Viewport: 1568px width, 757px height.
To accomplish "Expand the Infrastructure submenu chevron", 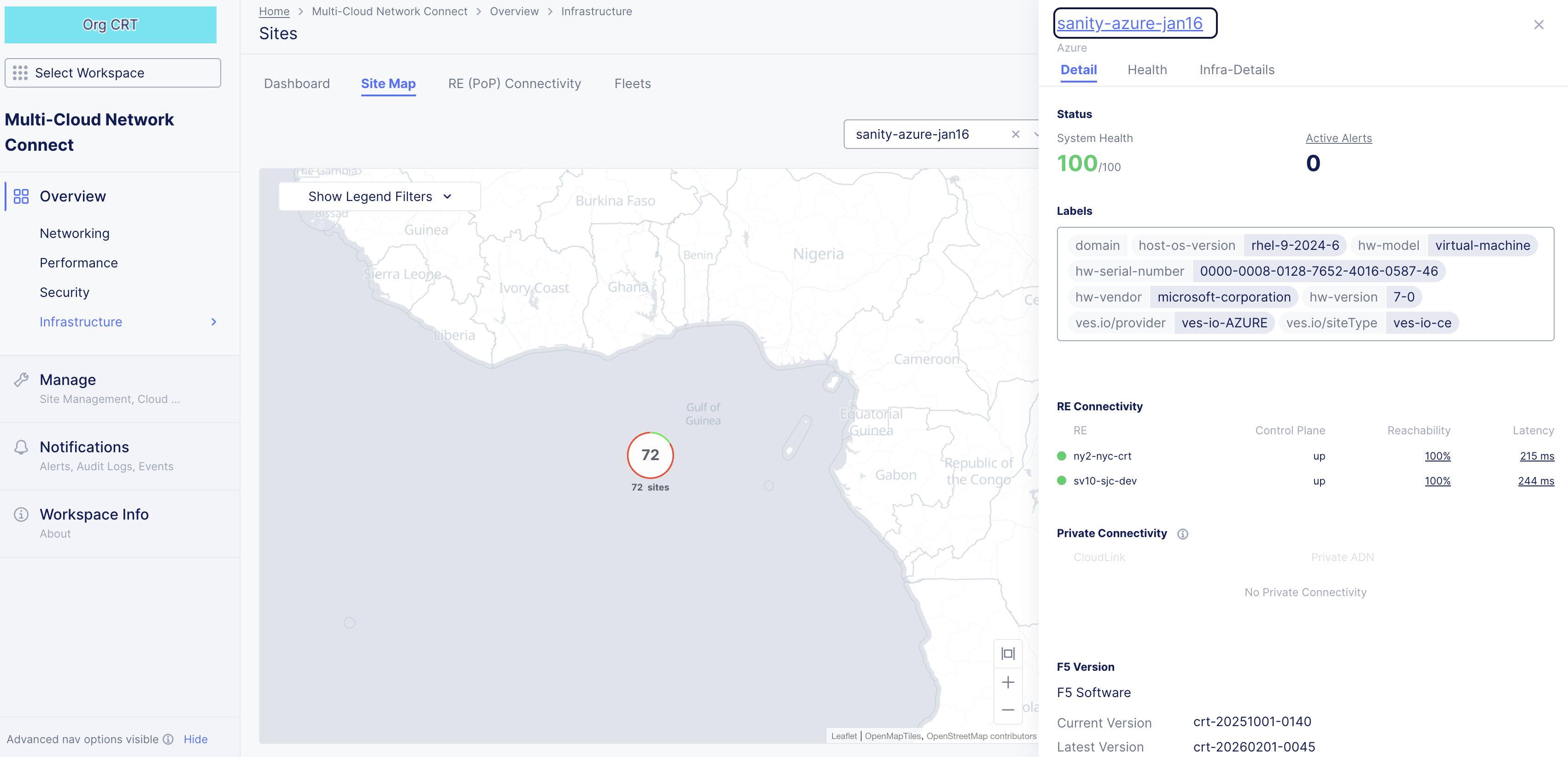I will tap(214, 322).
